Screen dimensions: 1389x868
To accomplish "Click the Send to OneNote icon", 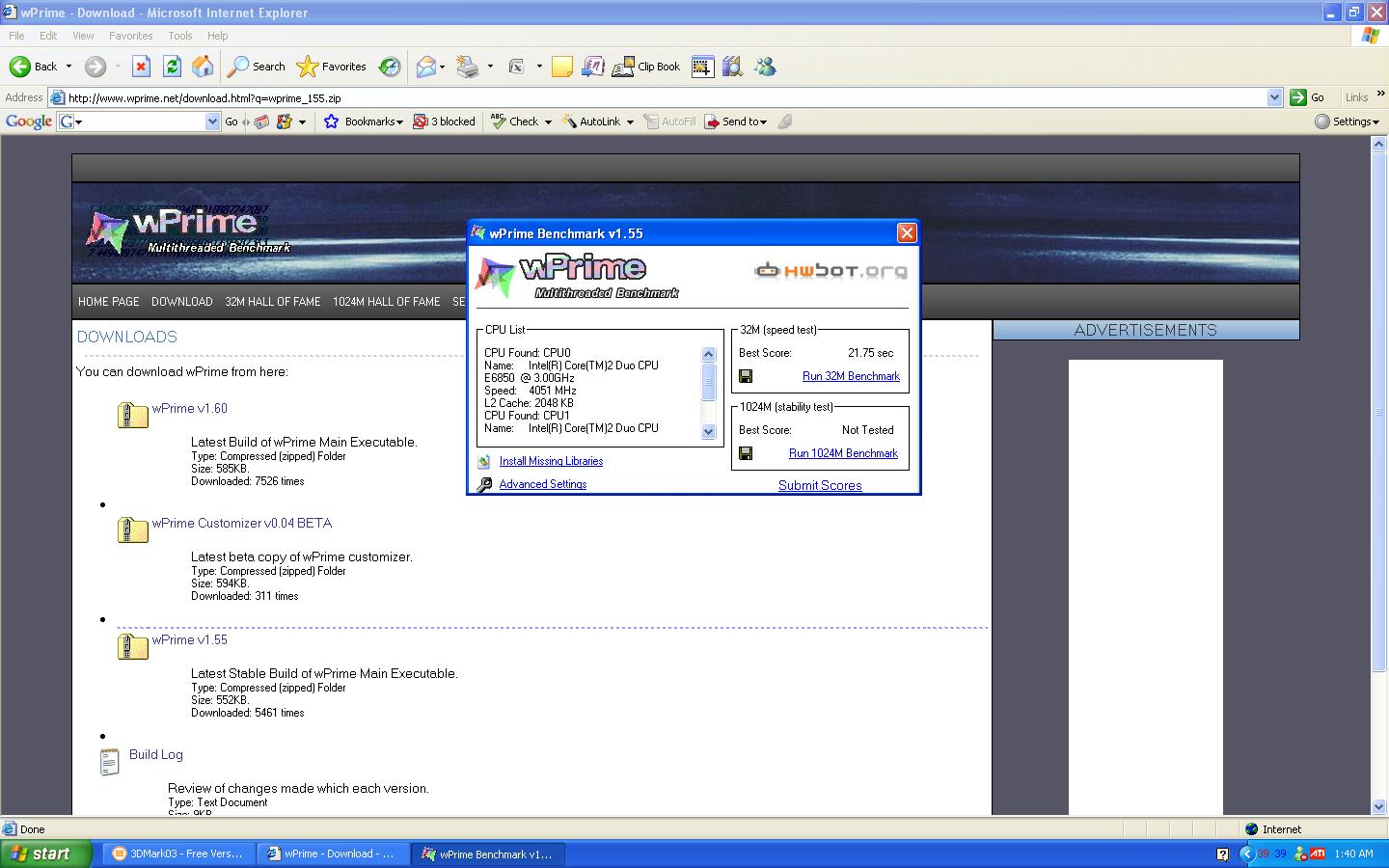I will pos(593,67).
